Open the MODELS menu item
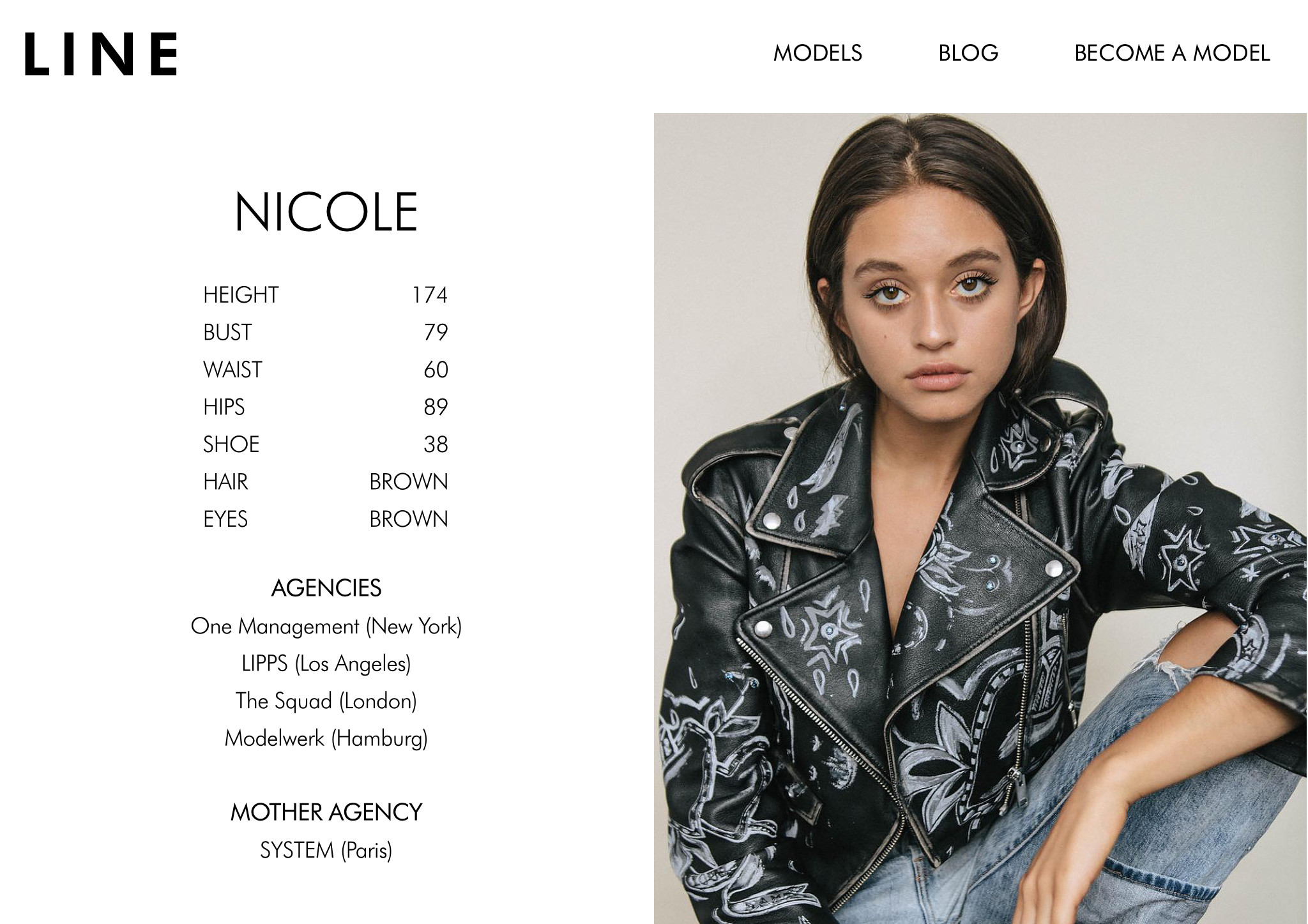 coord(817,53)
